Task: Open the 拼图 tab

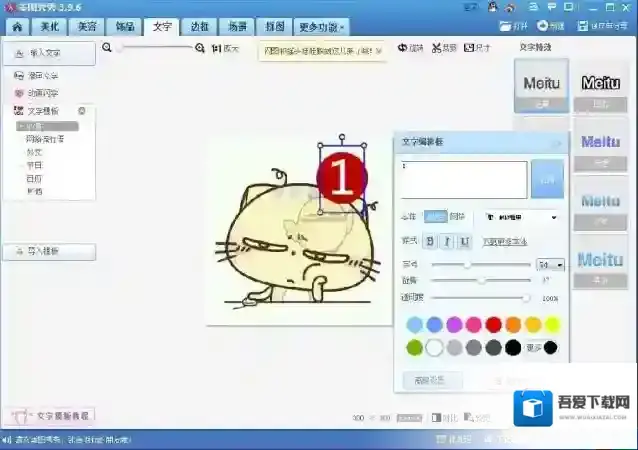Action: point(274,27)
